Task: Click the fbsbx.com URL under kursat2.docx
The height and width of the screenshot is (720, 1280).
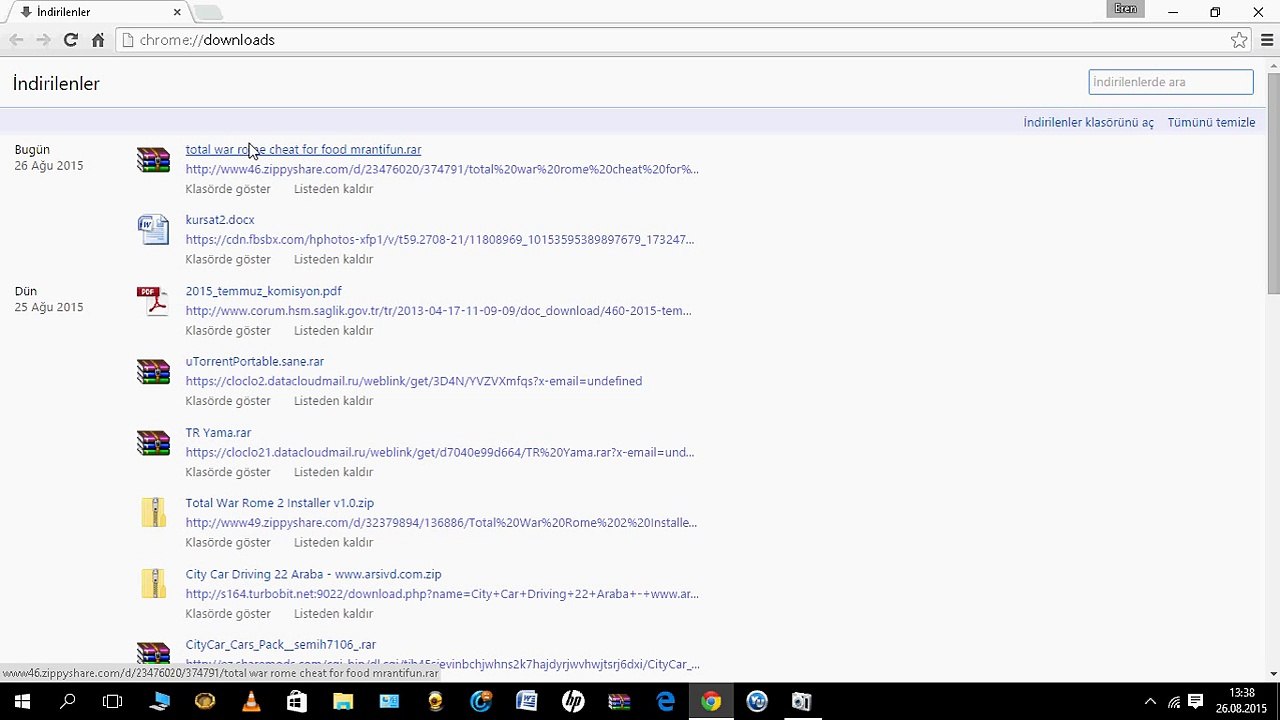Action: [x=439, y=240]
